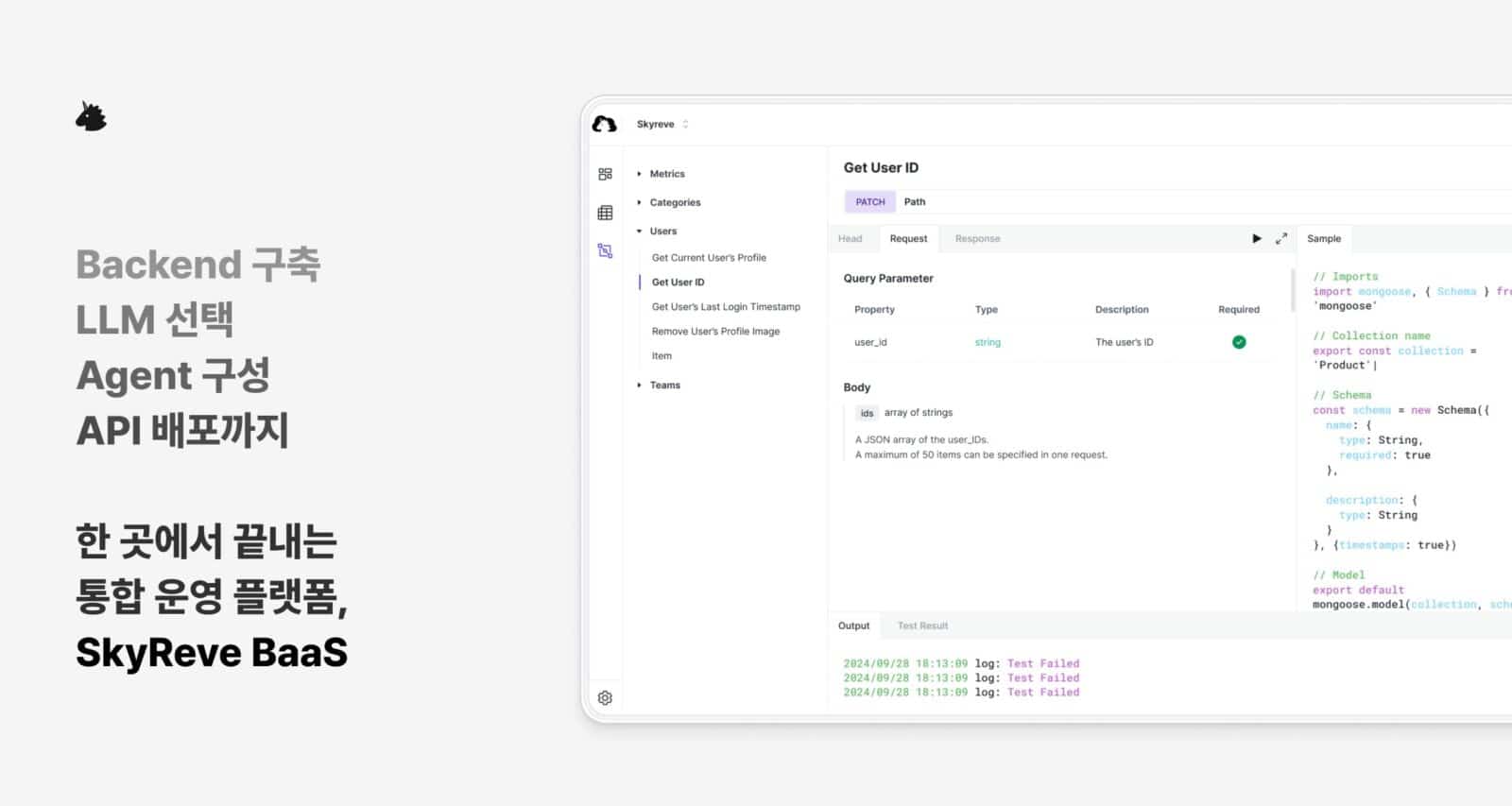Select the Output tab
Screen dimensions: 1512x806
(x=853, y=626)
